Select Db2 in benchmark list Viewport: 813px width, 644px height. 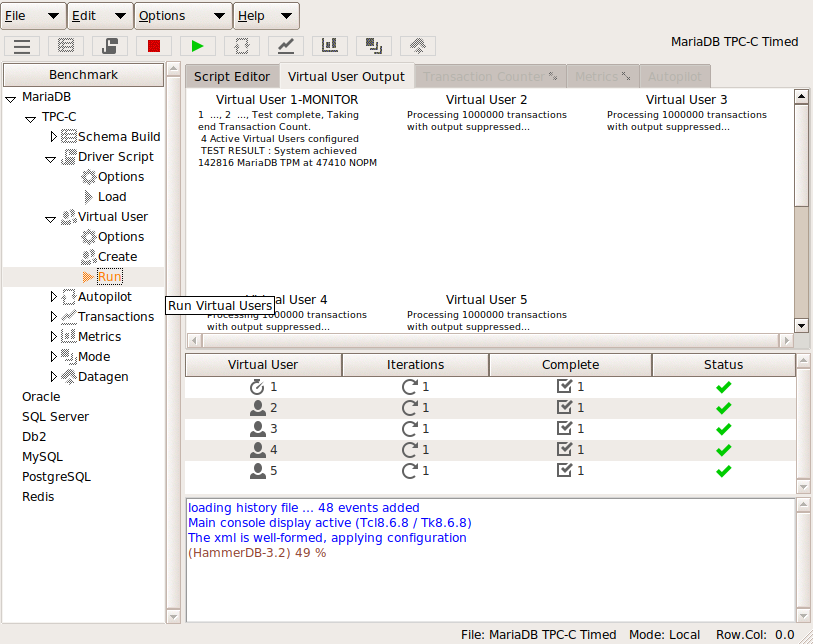[34, 437]
